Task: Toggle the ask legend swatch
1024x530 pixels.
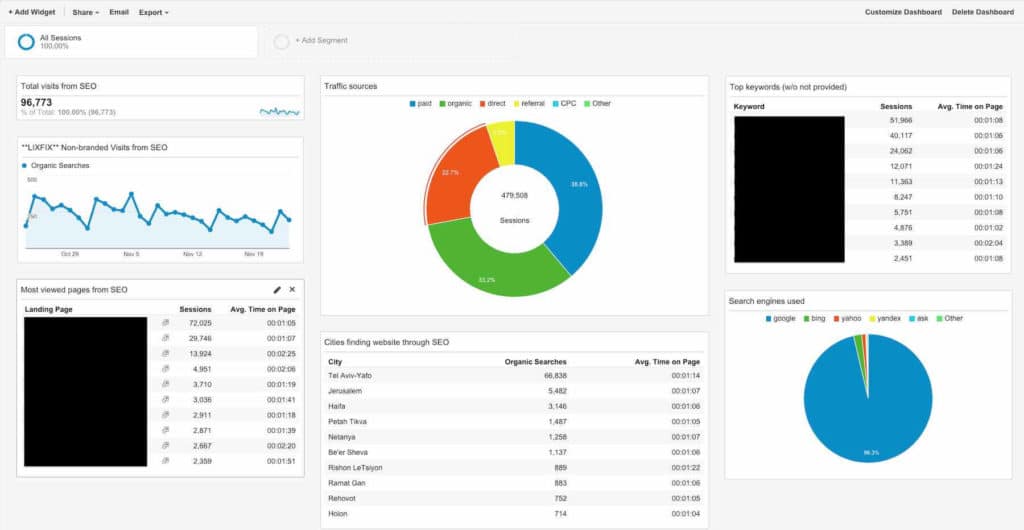Action: pyautogui.click(x=912, y=319)
